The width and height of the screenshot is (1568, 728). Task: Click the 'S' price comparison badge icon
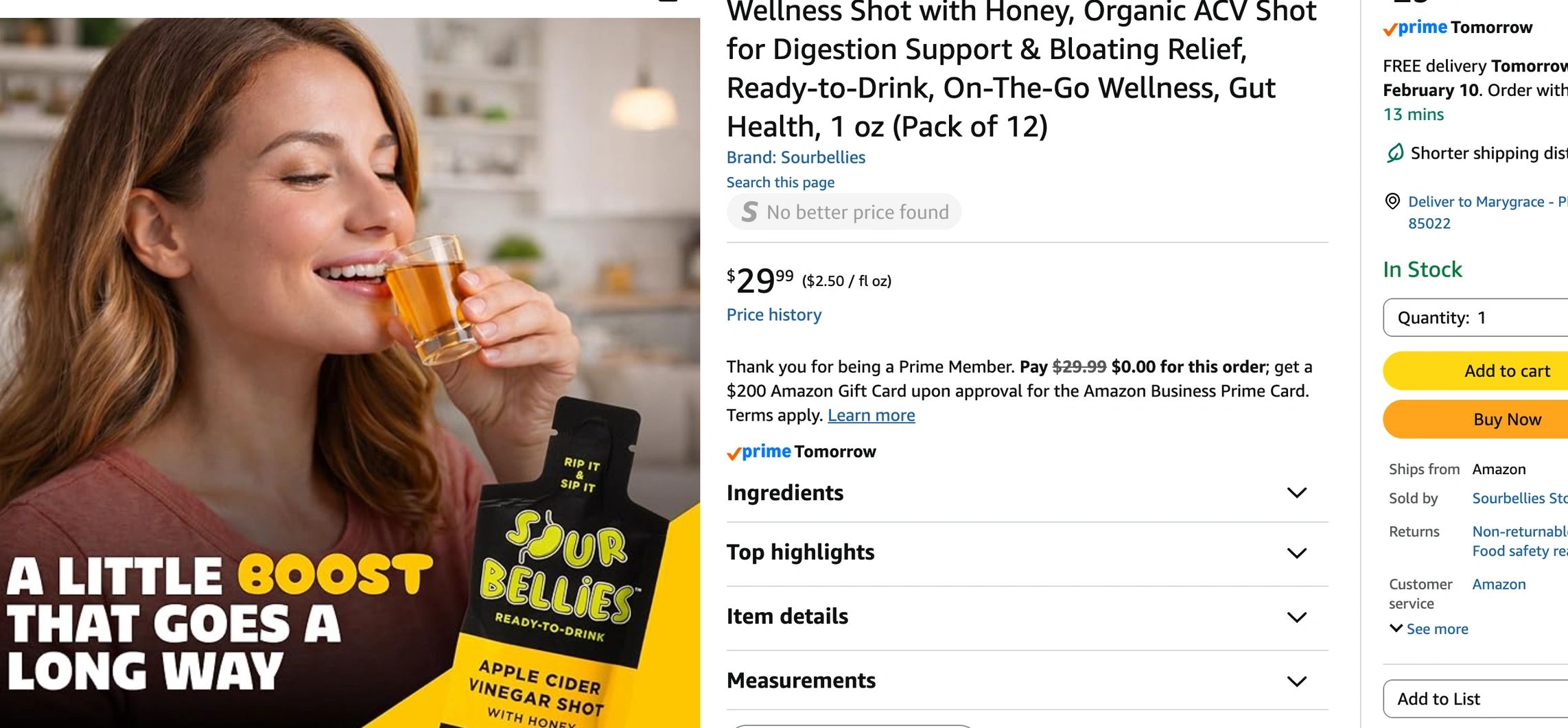pyautogui.click(x=749, y=212)
